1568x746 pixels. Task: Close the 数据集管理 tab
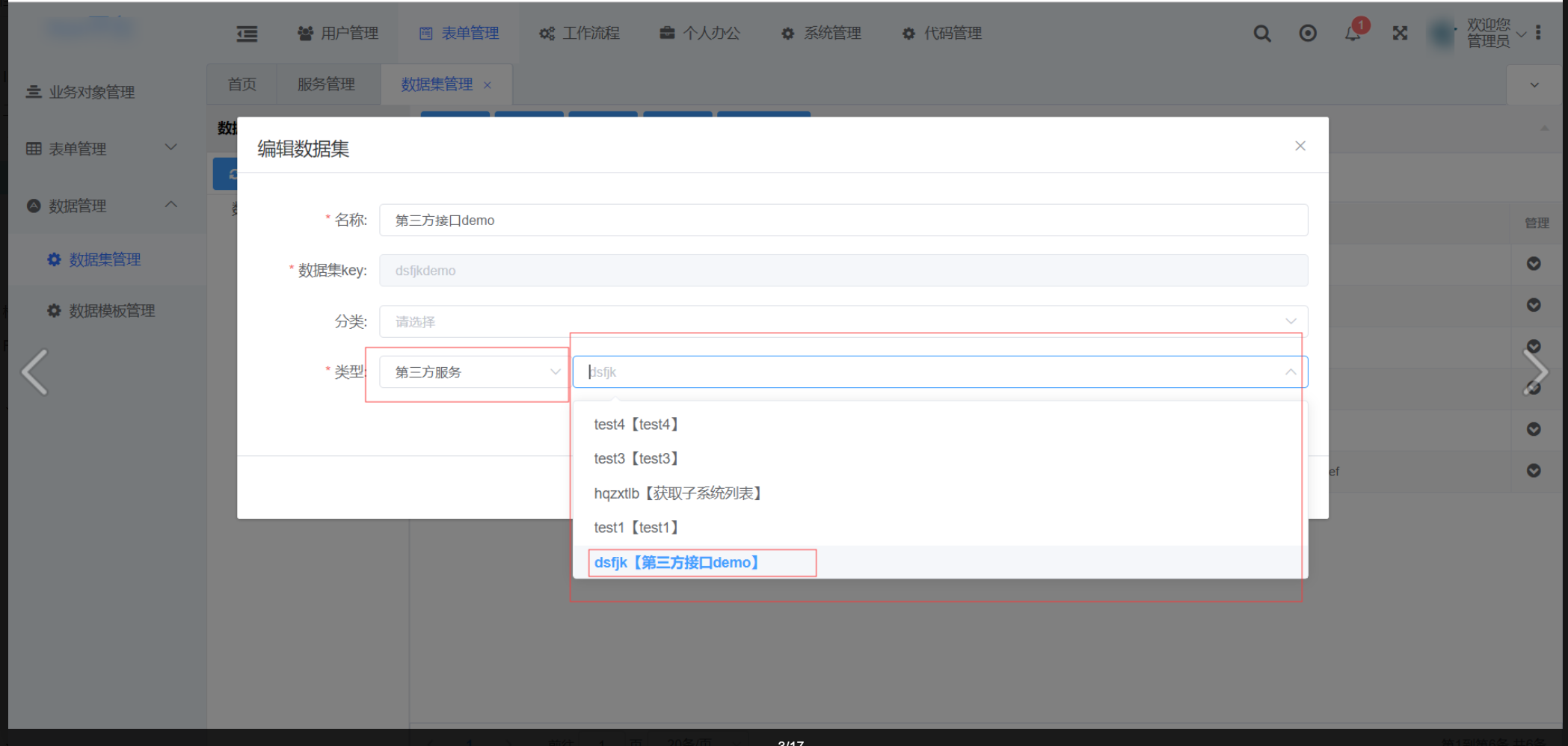tap(488, 85)
